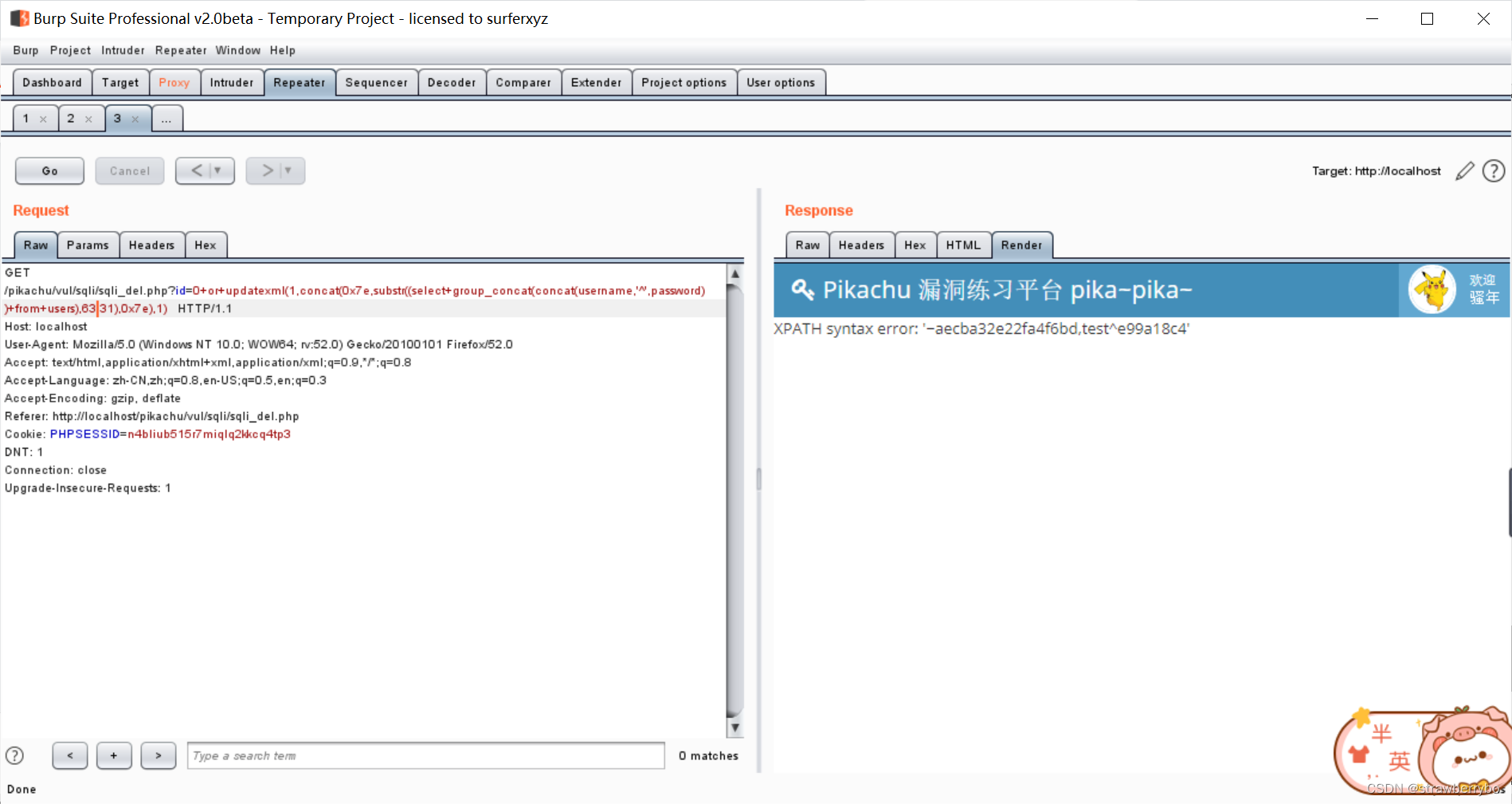Switch to the Params tab in the Request panel

[x=88, y=245]
